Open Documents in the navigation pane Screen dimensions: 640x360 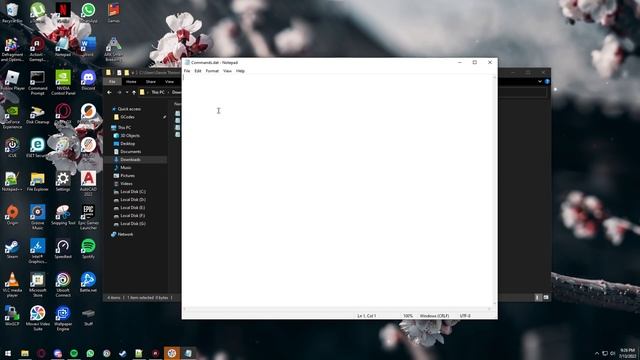coord(131,152)
